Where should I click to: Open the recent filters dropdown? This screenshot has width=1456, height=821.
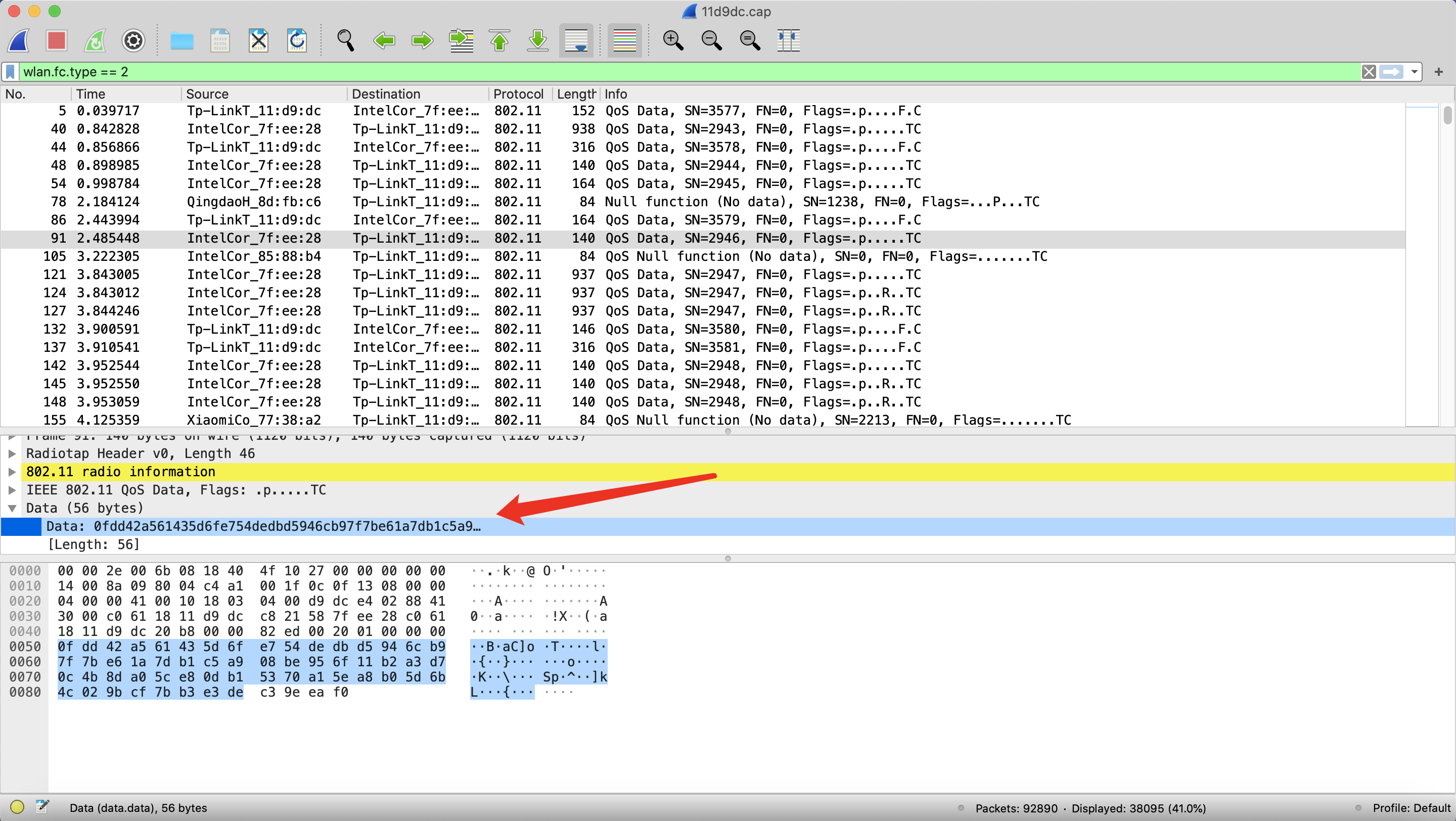pyautogui.click(x=1414, y=72)
